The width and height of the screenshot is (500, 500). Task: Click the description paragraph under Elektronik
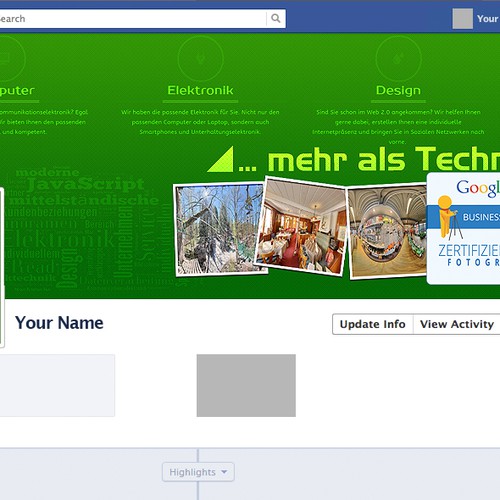click(200, 122)
